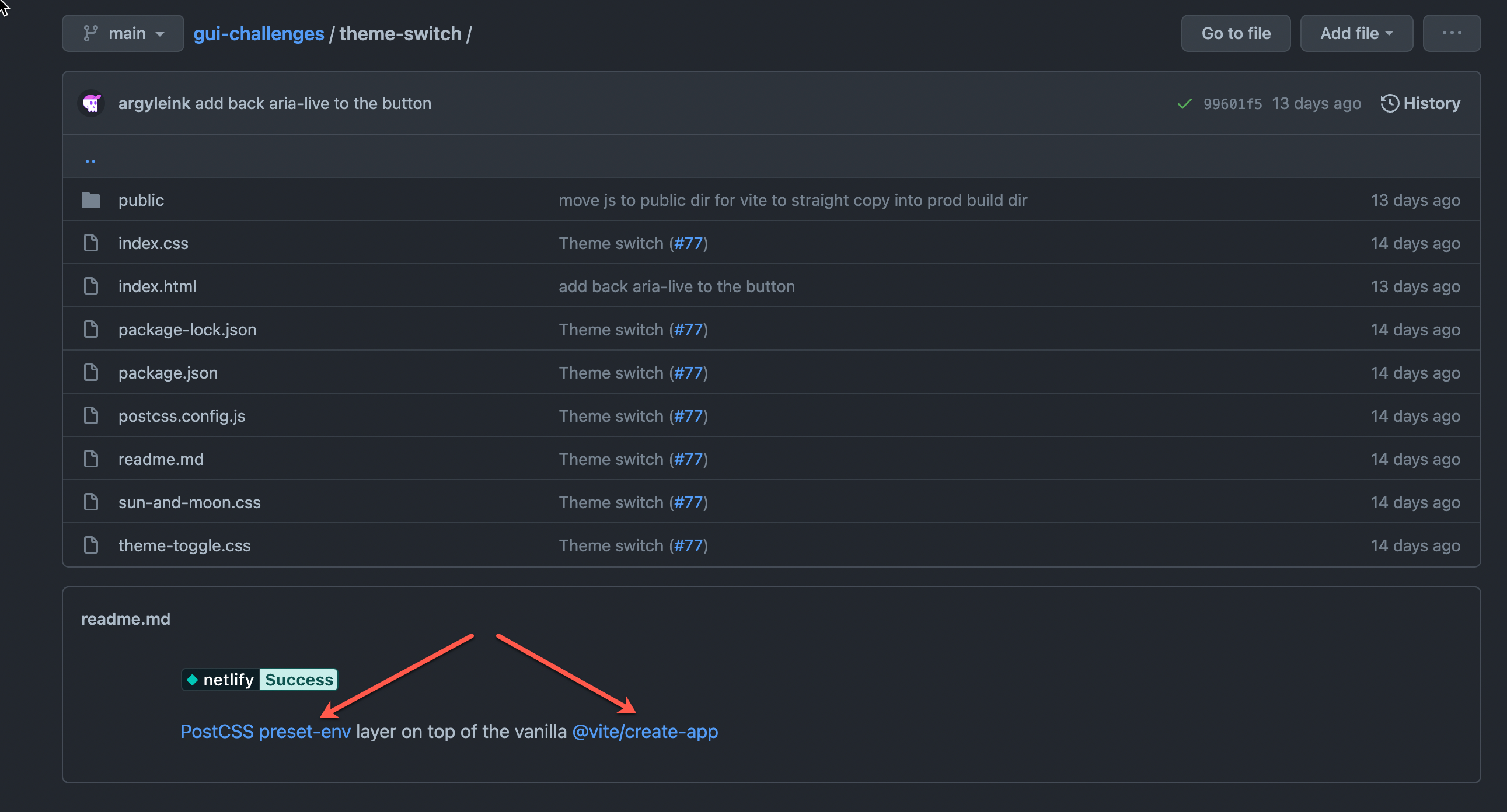Open commit message add back aria-live
1507x812 pixels.
click(313, 103)
